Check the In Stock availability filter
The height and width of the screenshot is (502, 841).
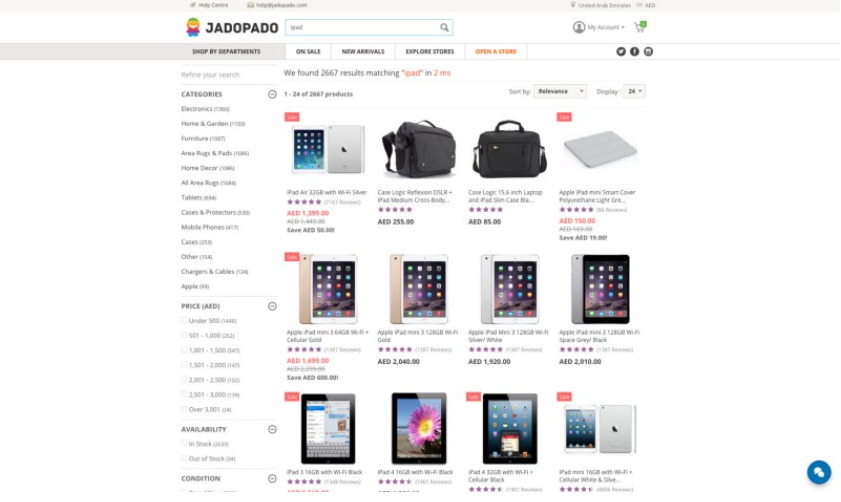click(x=184, y=444)
